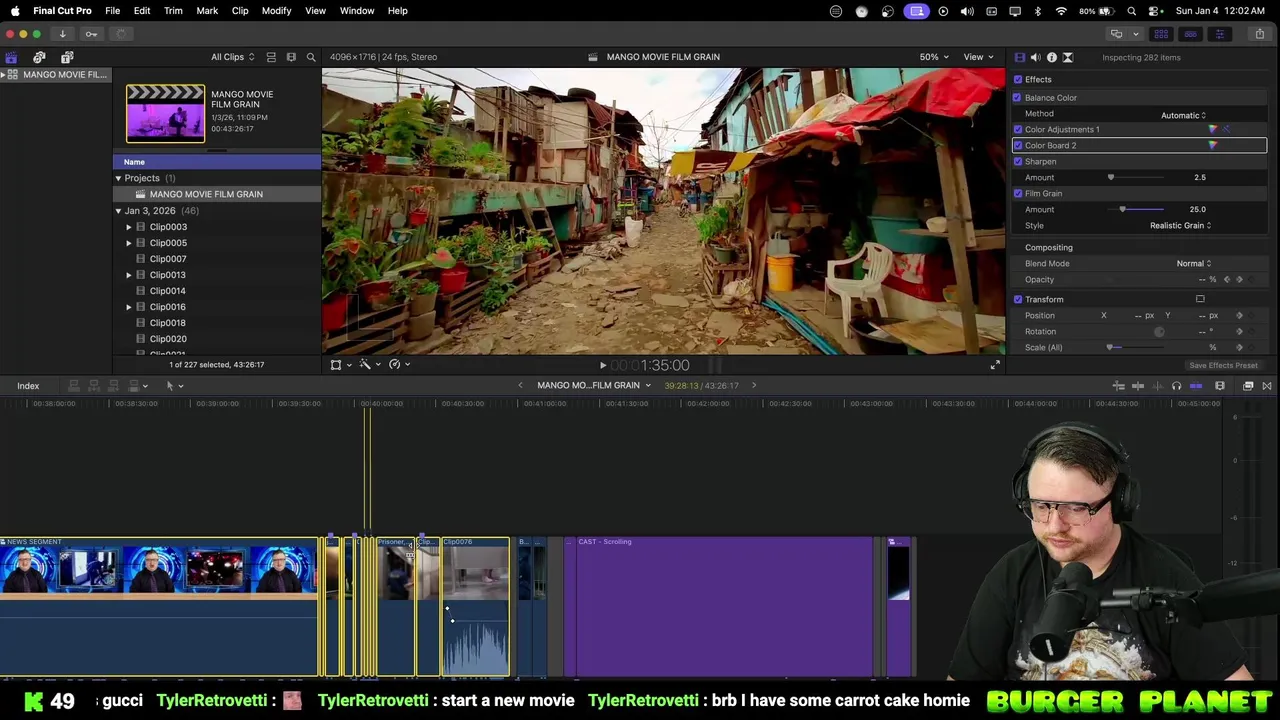Select Clip0014 in the browser list
This screenshot has height=720, width=1280.
point(167,291)
